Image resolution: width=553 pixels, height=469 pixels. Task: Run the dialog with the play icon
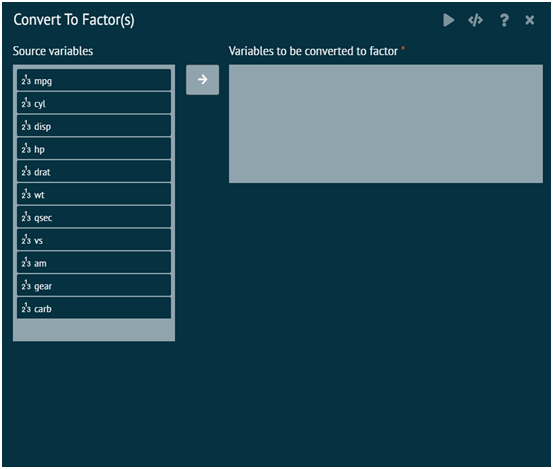click(449, 20)
